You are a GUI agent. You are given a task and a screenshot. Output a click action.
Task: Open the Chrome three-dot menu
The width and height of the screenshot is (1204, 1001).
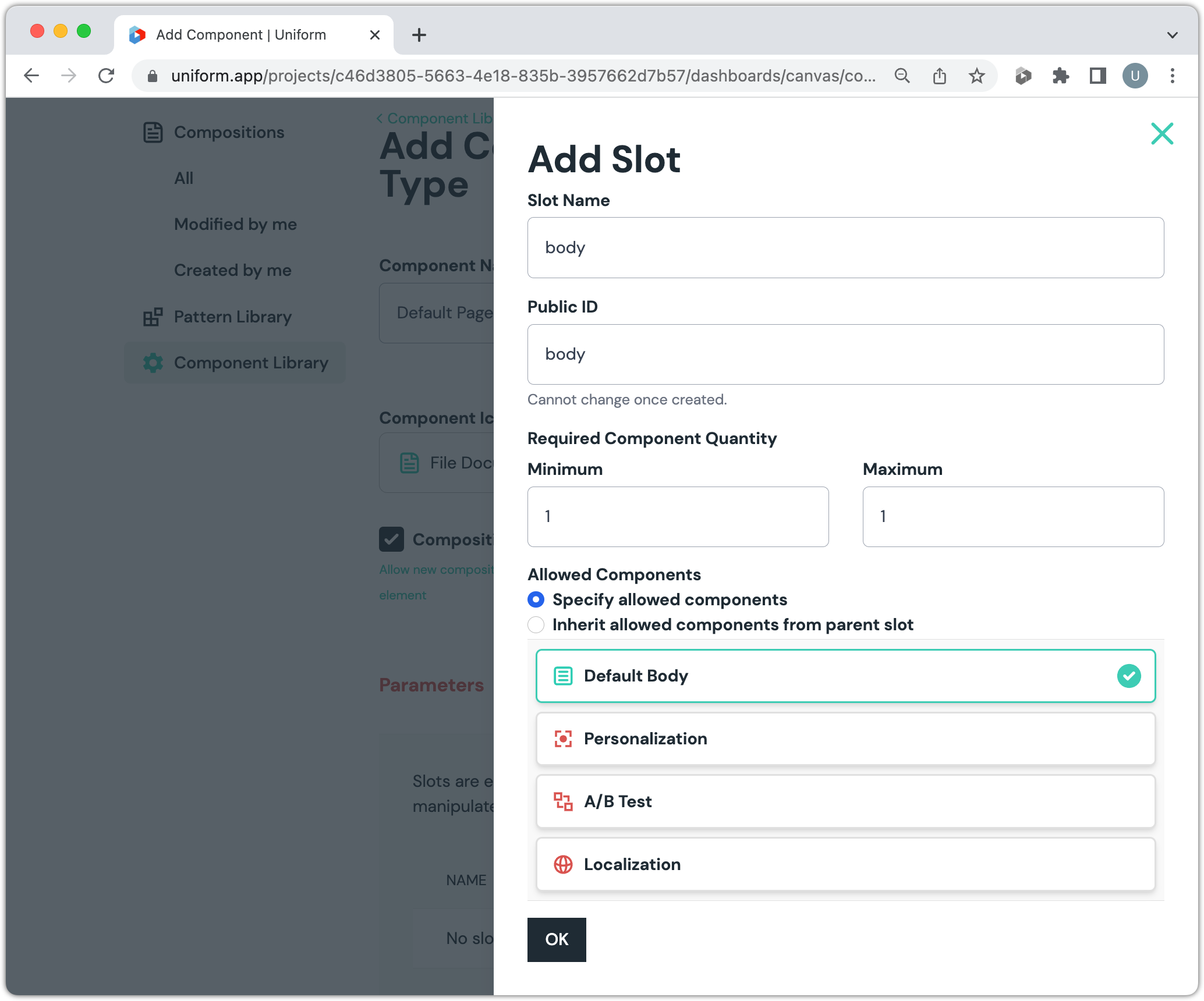pos(1172,76)
